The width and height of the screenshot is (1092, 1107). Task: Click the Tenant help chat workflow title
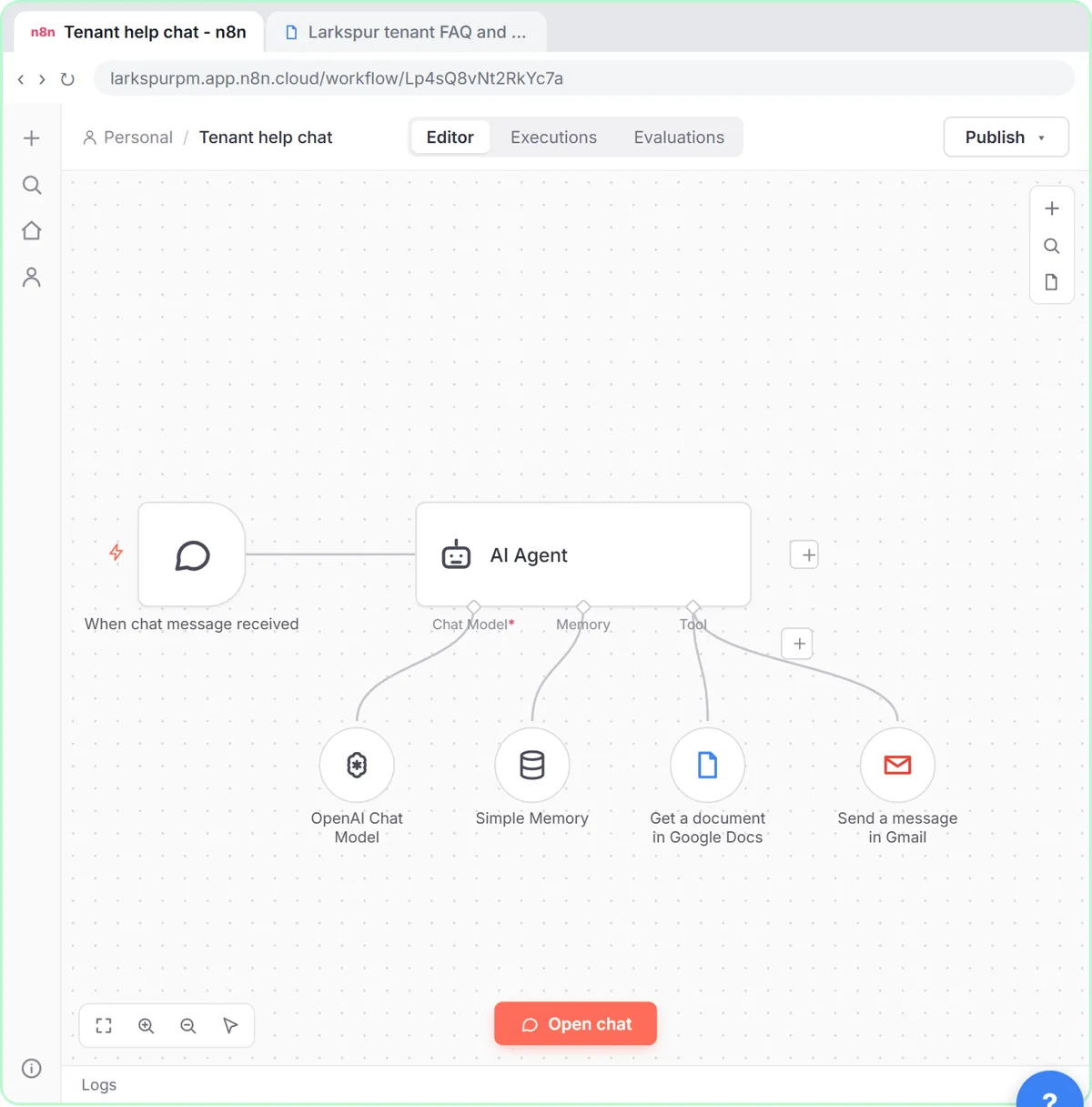[266, 137]
